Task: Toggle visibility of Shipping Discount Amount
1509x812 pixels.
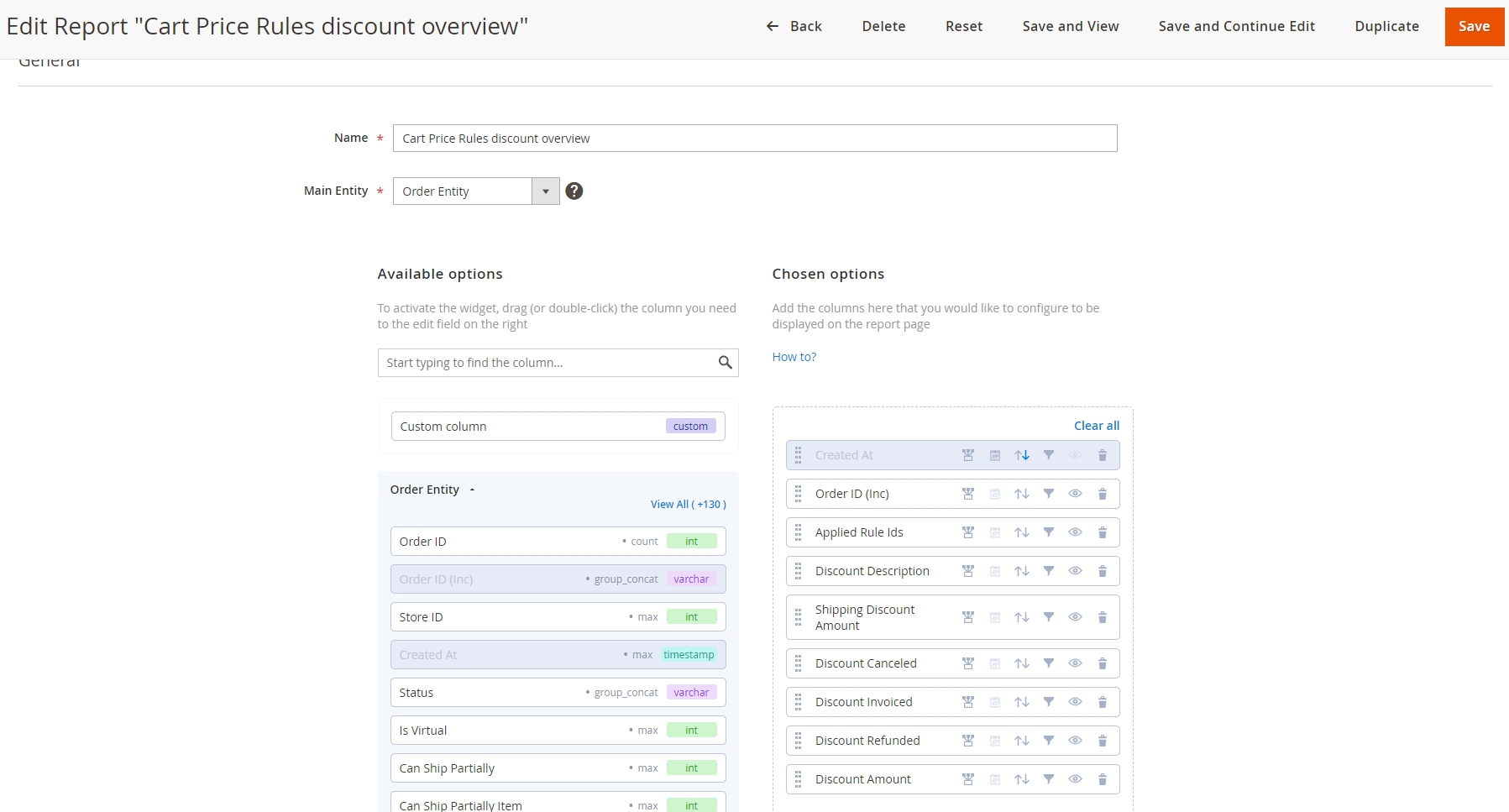Action: [x=1076, y=617]
